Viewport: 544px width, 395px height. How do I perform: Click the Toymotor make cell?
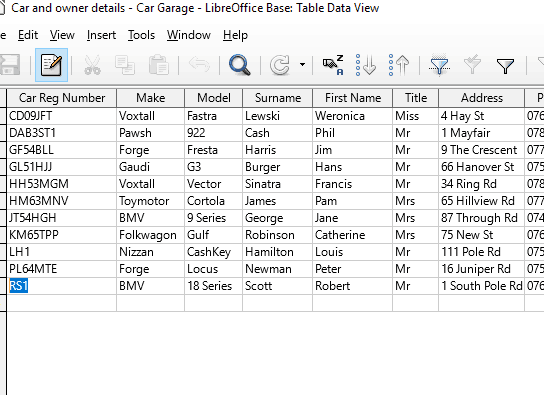(151, 201)
